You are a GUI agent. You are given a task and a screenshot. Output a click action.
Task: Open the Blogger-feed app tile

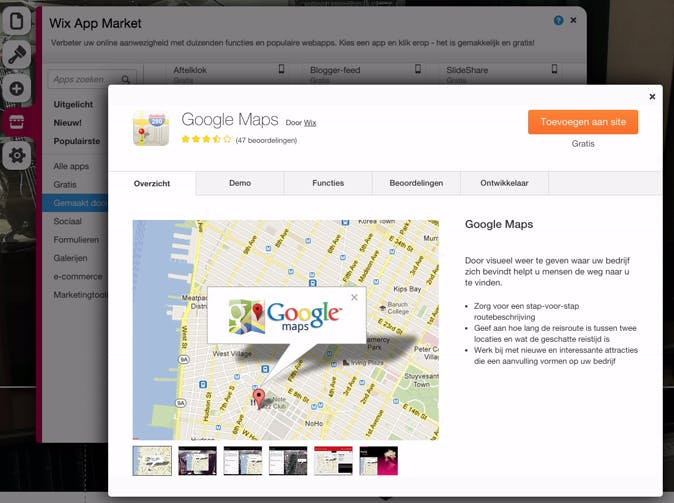coord(364,74)
